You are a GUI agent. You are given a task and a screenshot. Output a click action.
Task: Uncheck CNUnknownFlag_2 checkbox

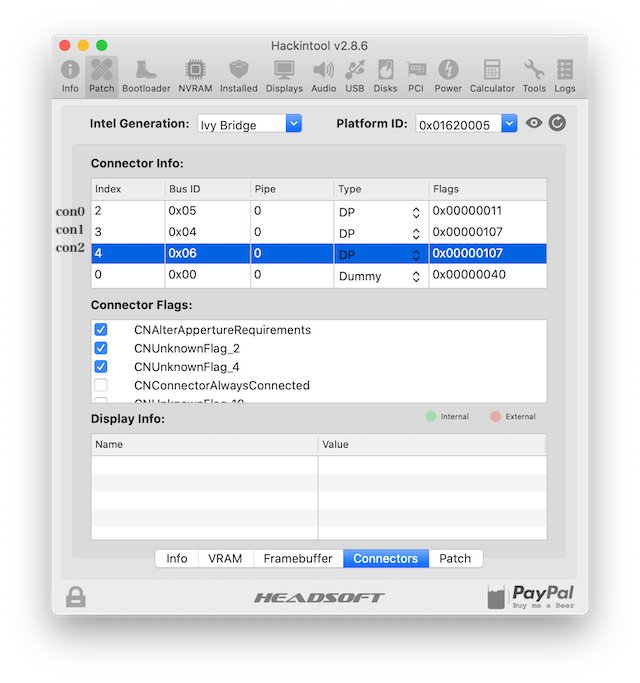coord(101,348)
